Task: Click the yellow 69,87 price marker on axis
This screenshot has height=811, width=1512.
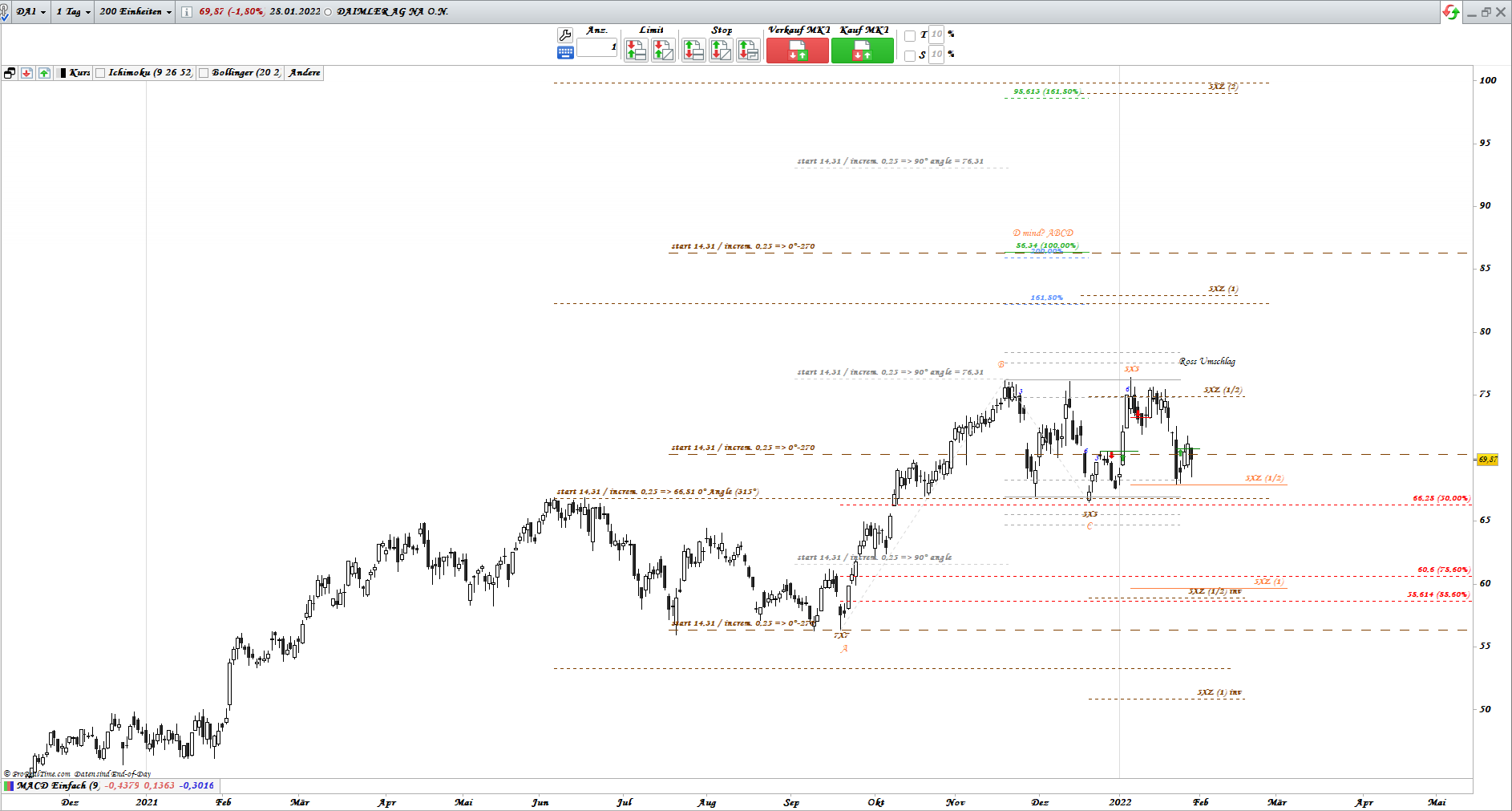Action: click(x=1487, y=460)
